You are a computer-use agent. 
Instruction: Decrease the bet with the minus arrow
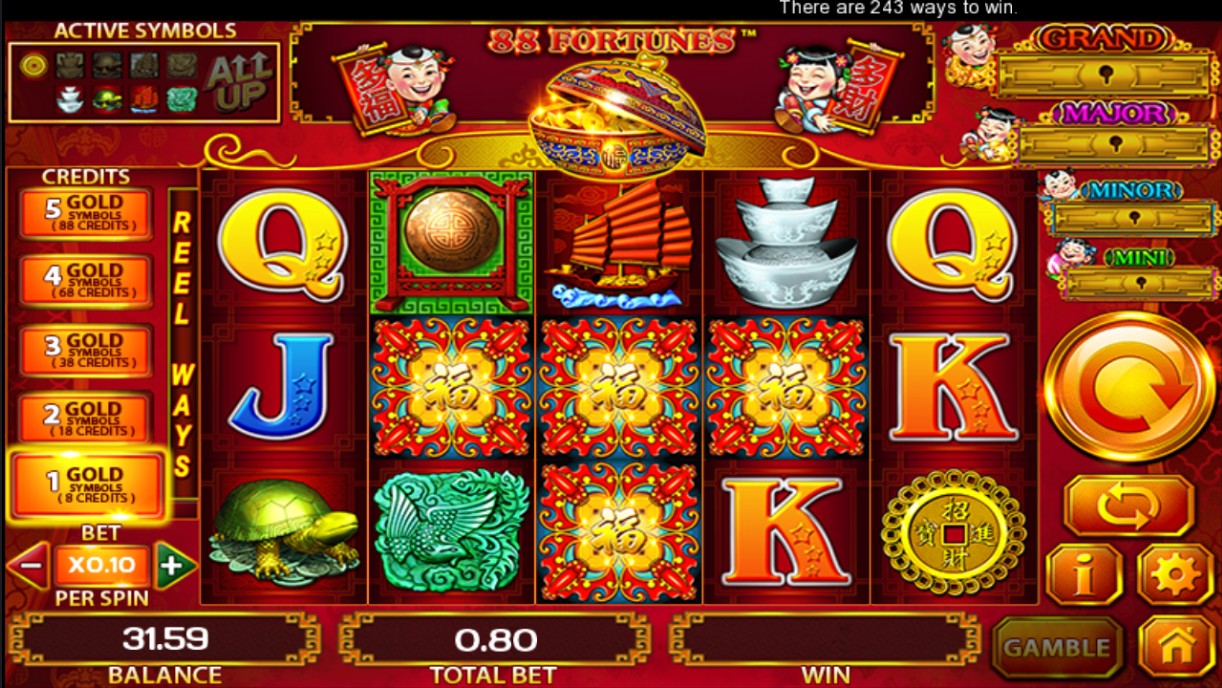pyautogui.click(x=29, y=566)
